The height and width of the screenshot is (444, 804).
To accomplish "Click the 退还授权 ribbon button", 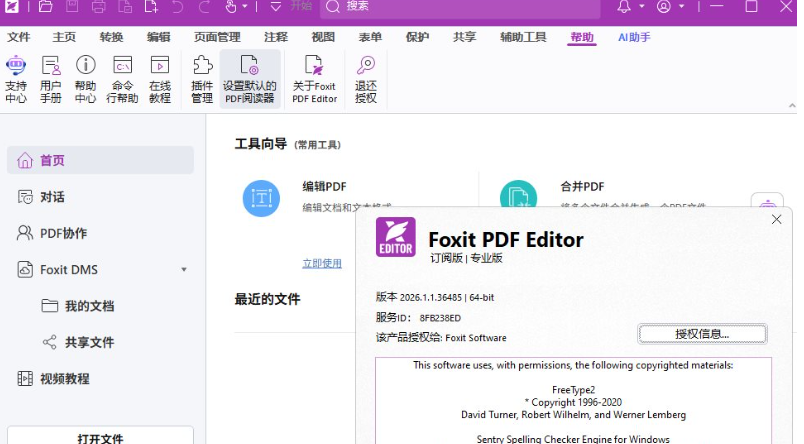I will pyautogui.click(x=366, y=79).
